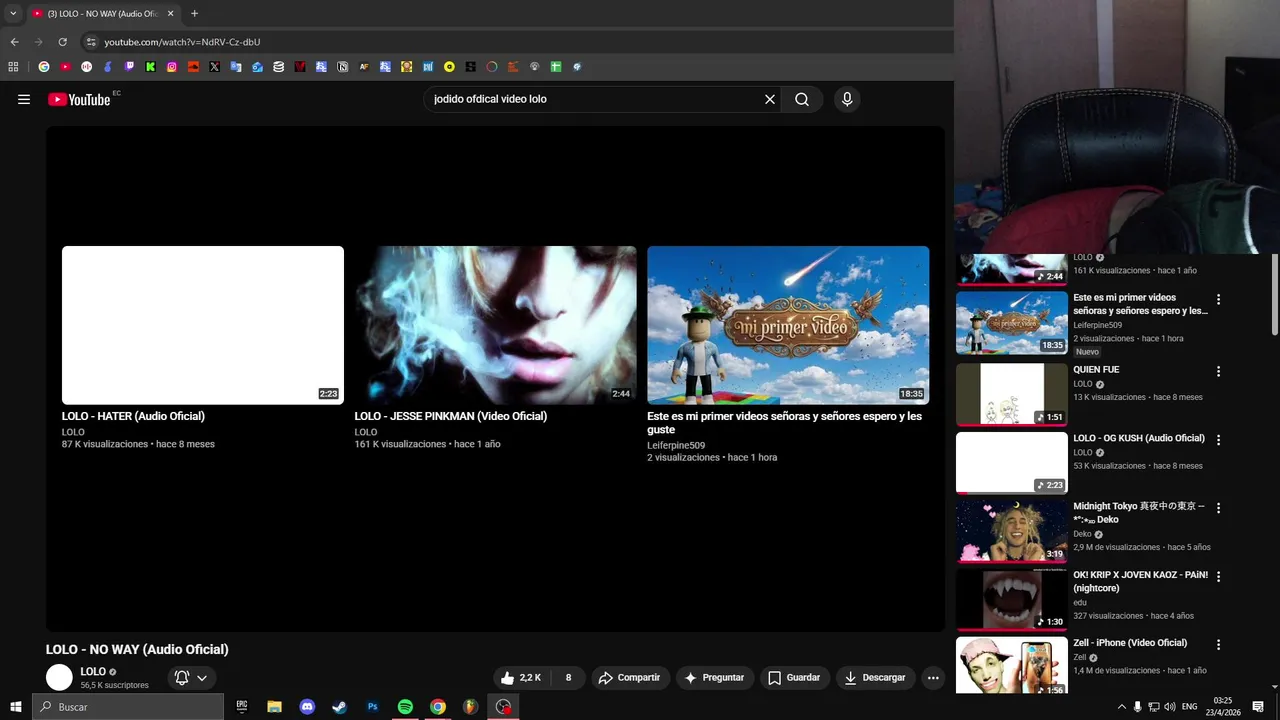The image size is (1280, 720).
Task: Show hidden system tray icons chevron
Action: click(x=1121, y=707)
